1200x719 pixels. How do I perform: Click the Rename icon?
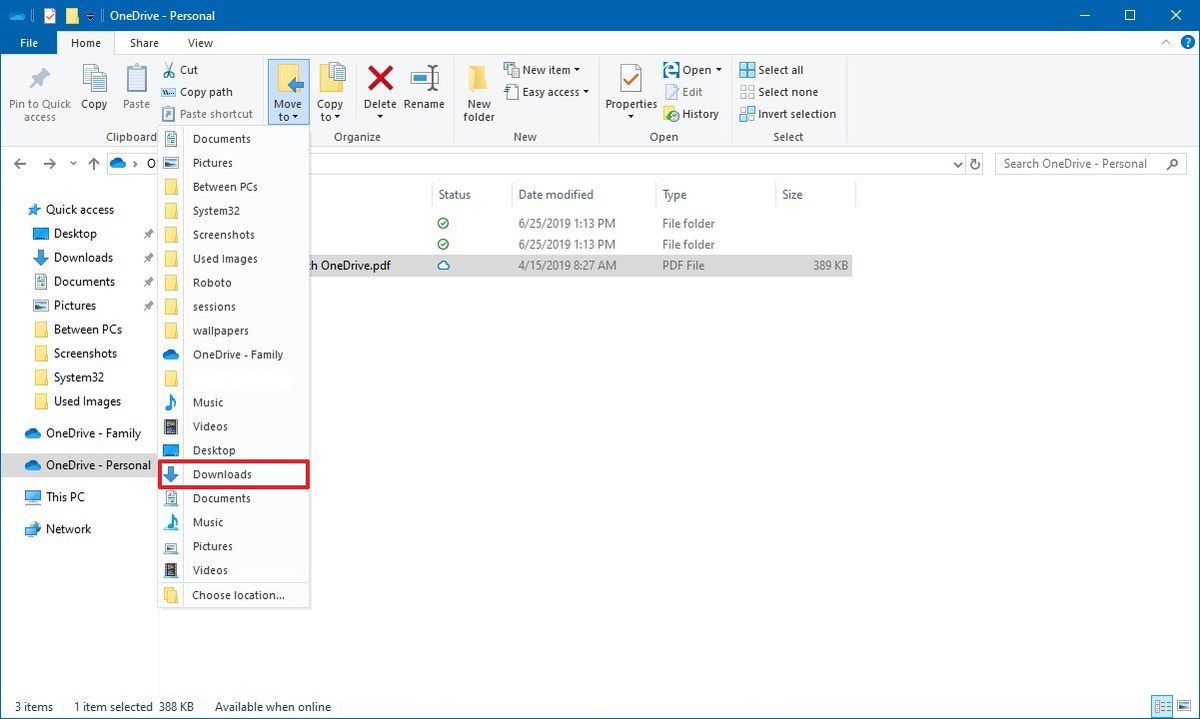(424, 90)
